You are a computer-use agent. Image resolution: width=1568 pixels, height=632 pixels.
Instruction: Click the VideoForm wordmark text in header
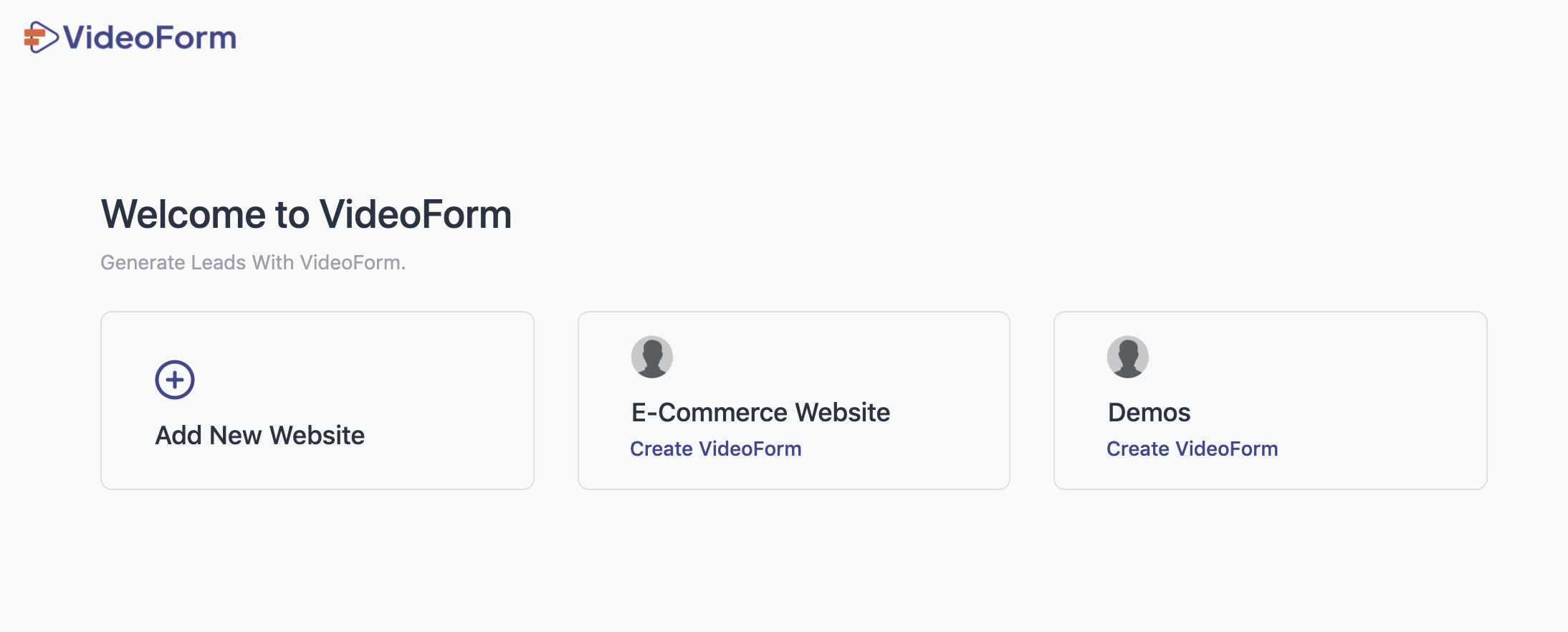coord(150,37)
